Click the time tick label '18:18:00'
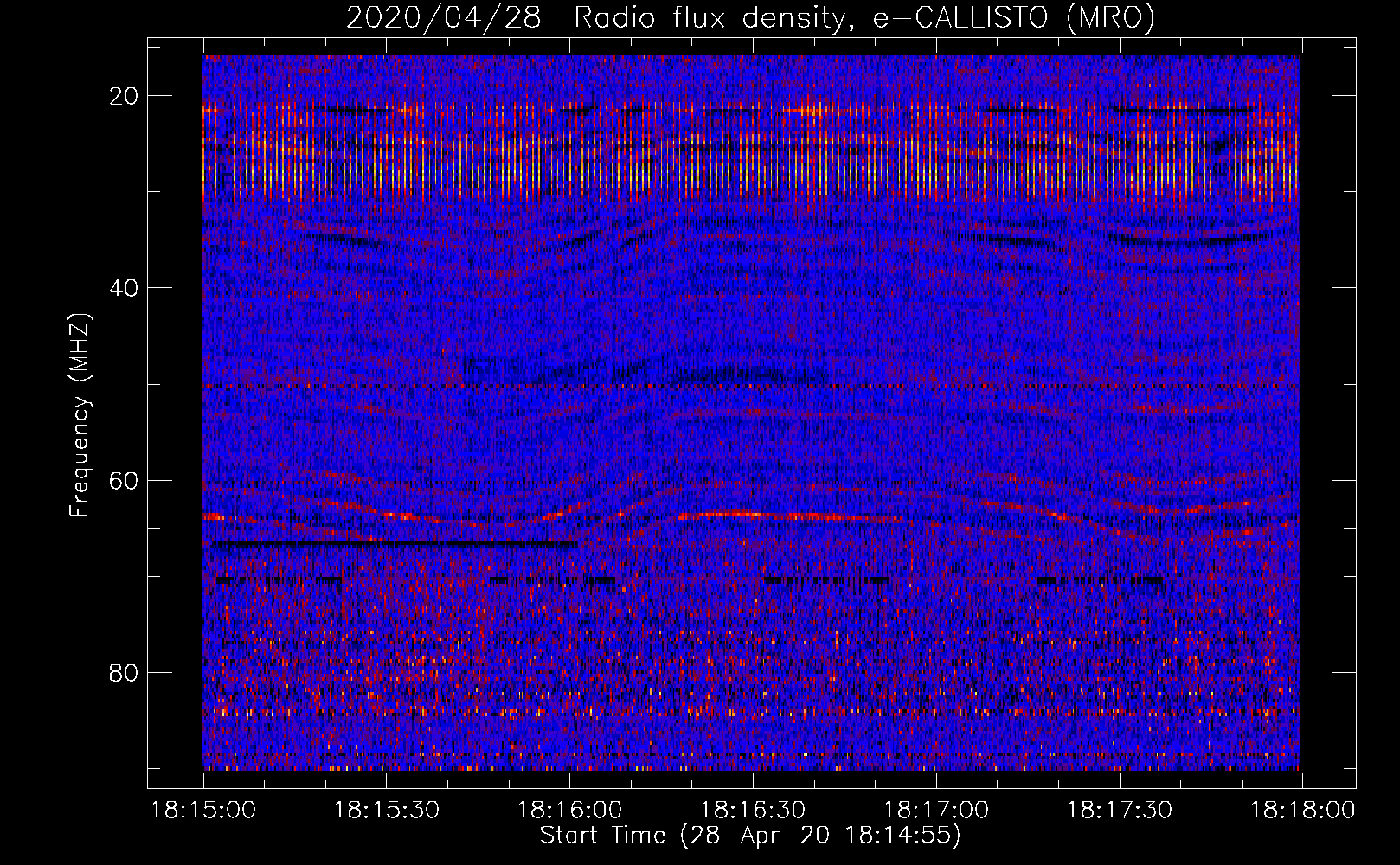This screenshot has width=1400, height=865. click(x=1302, y=811)
